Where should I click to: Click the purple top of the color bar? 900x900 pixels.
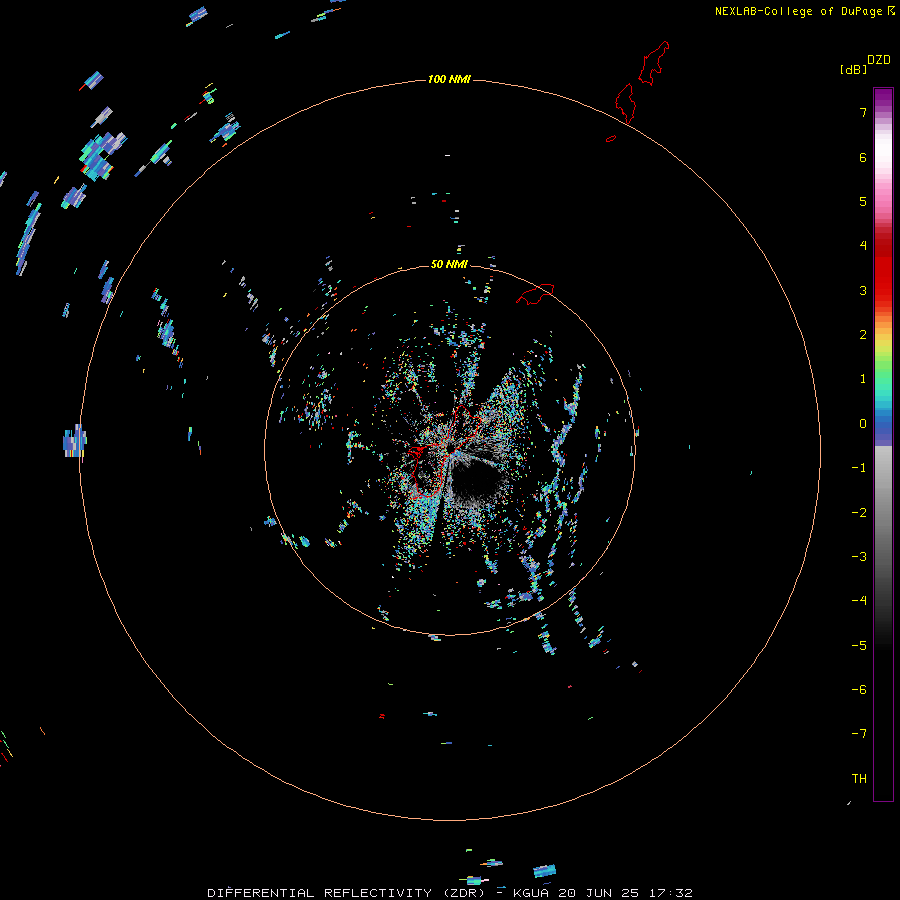coord(883,96)
